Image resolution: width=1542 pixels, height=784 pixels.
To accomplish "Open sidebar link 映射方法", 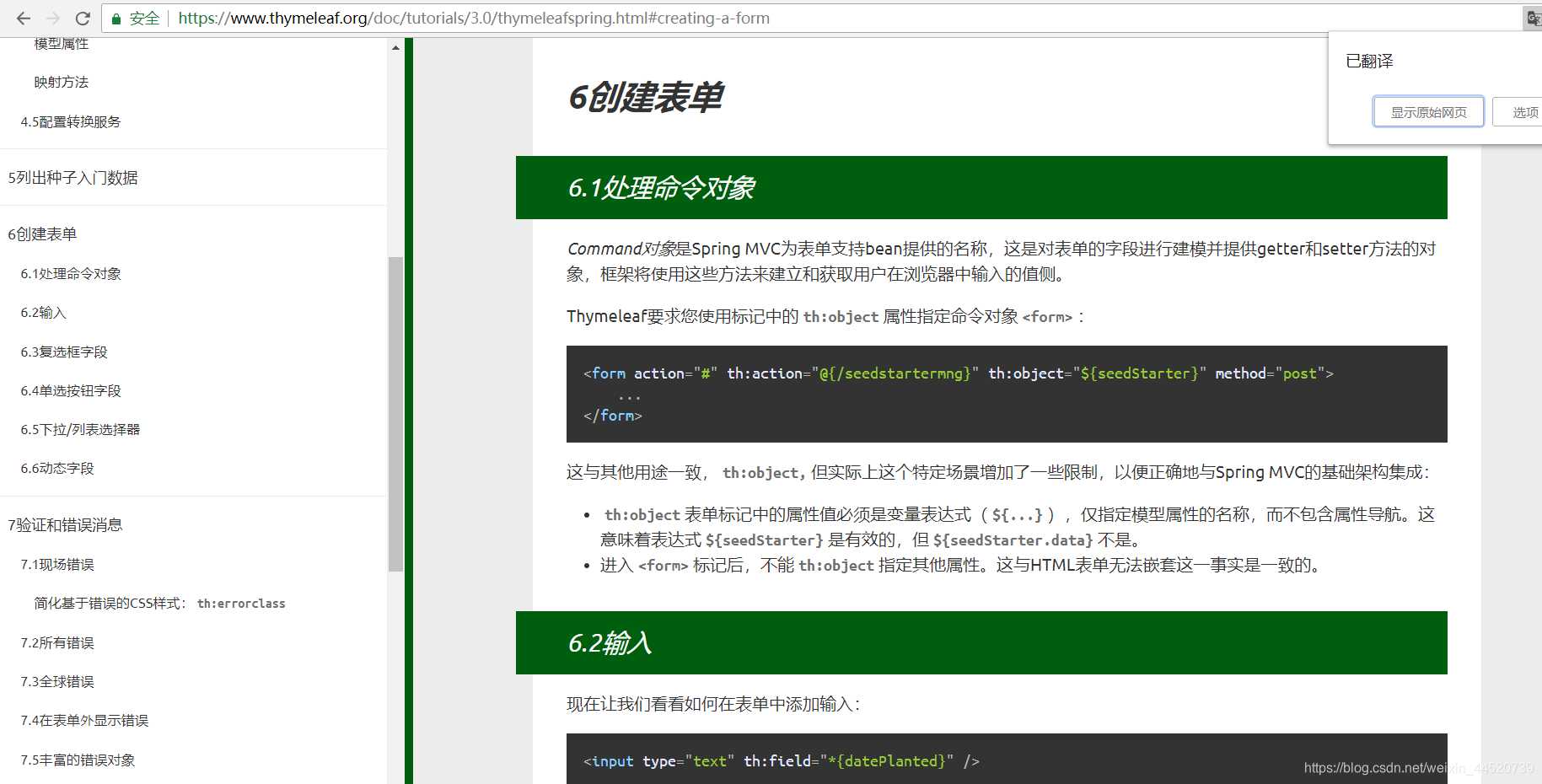I will 62,82.
